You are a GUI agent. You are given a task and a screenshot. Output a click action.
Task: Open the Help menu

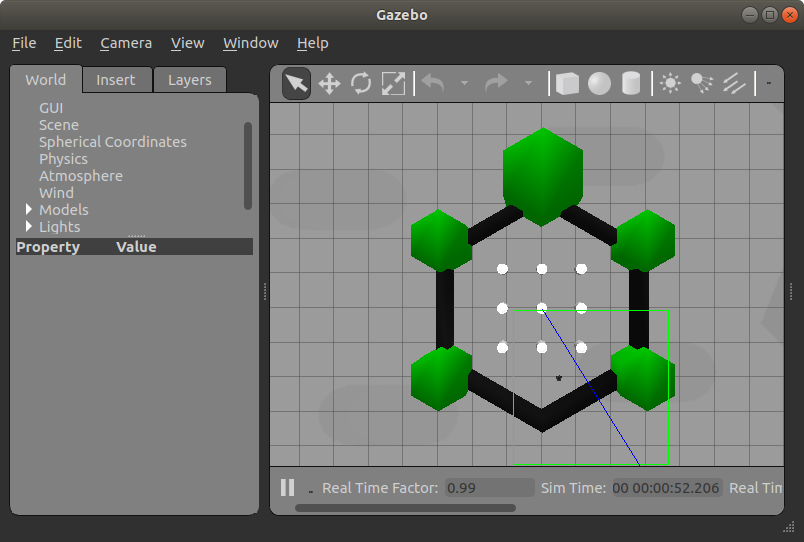[313, 43]
